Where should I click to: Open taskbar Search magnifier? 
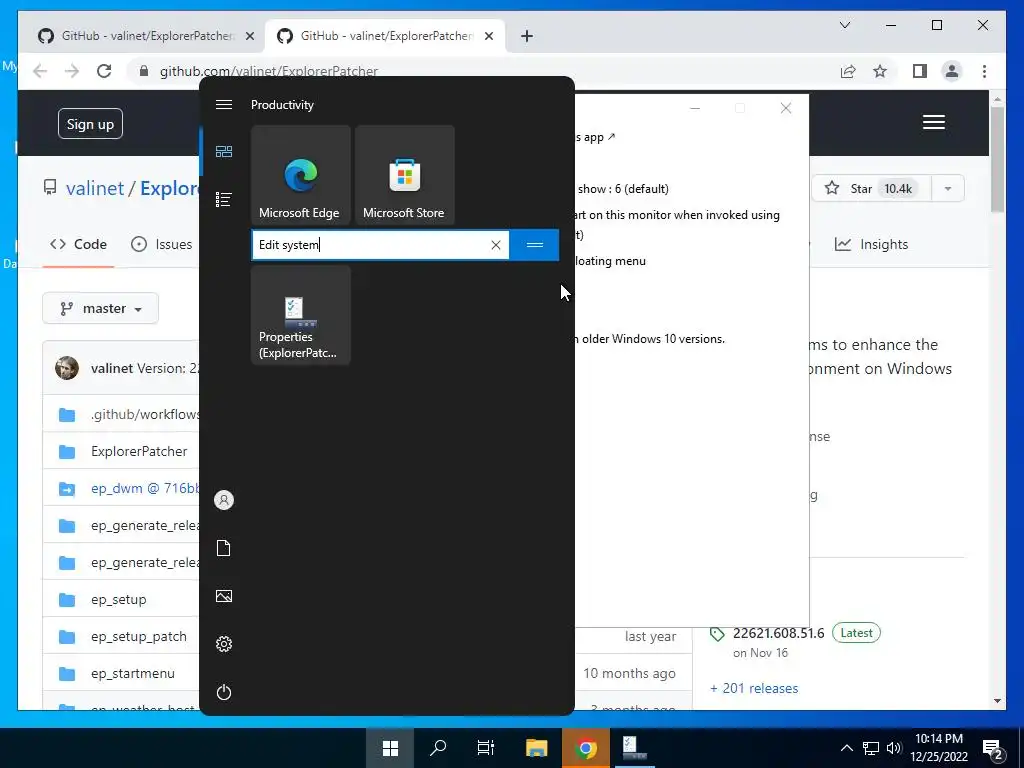pos(438,748)
